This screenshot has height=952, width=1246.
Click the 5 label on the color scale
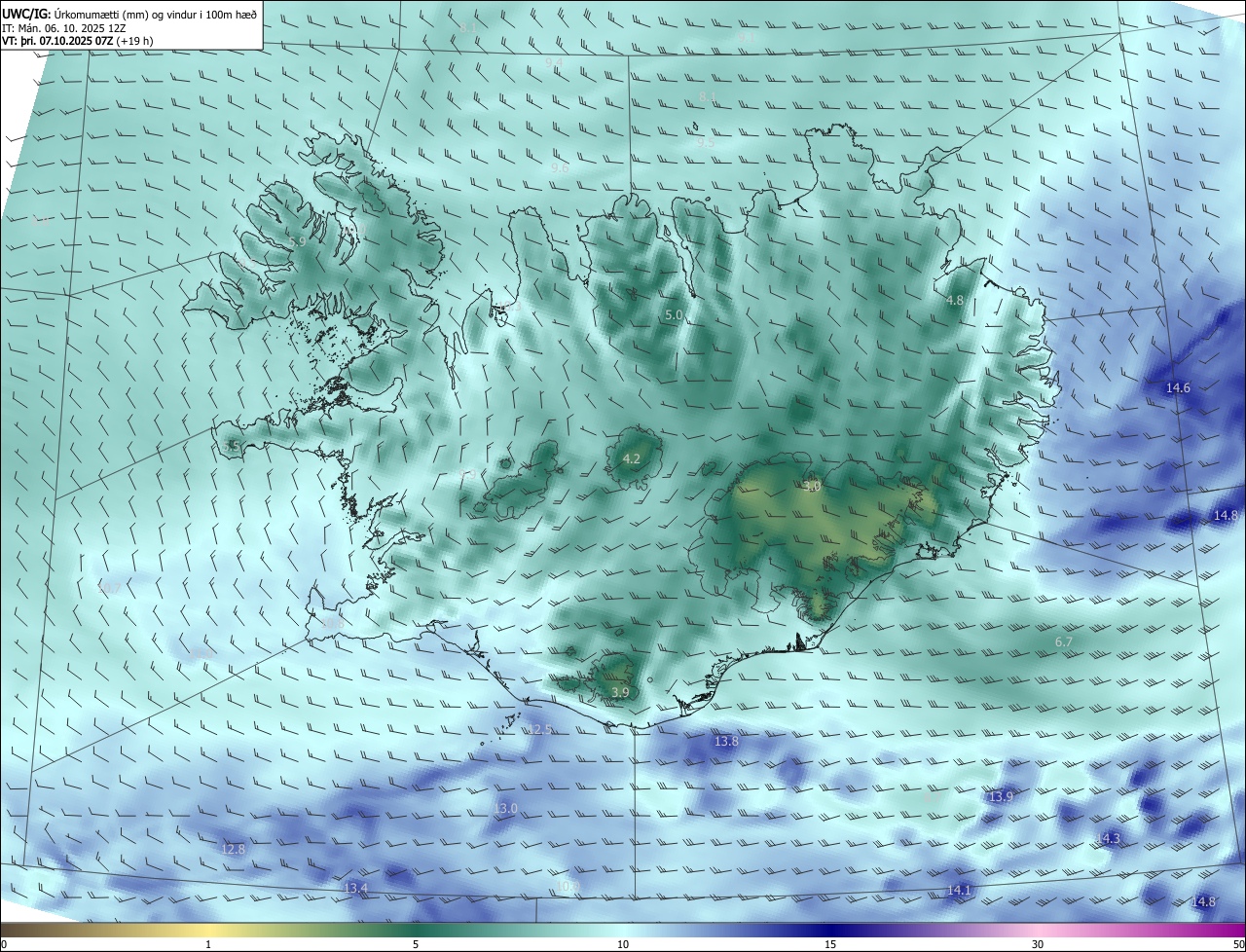416,944
